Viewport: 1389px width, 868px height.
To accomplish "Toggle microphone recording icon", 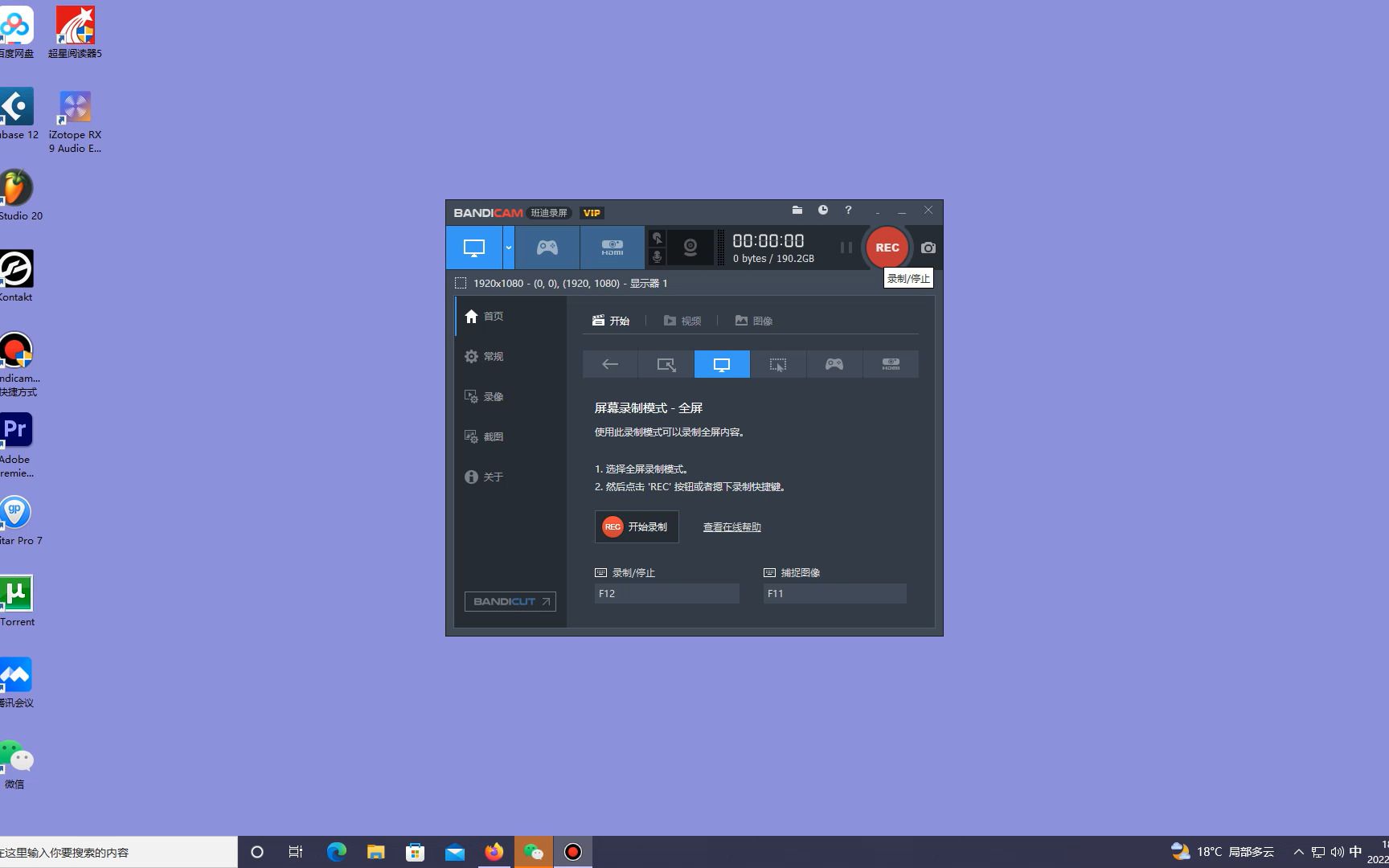I will click(657, 256).
